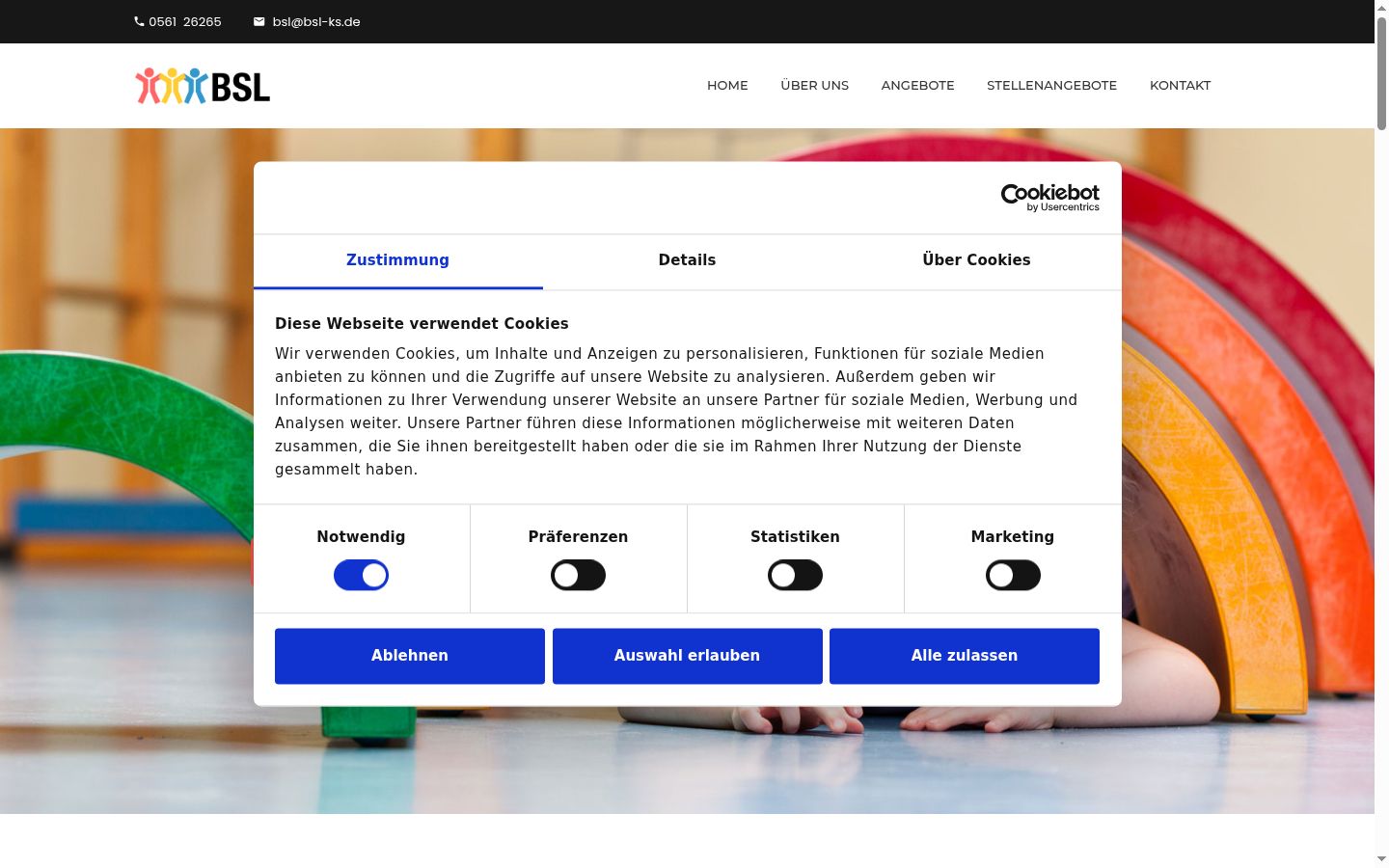
Task: Enable the Statistiken cookie switch
Action: click(795, 576)
